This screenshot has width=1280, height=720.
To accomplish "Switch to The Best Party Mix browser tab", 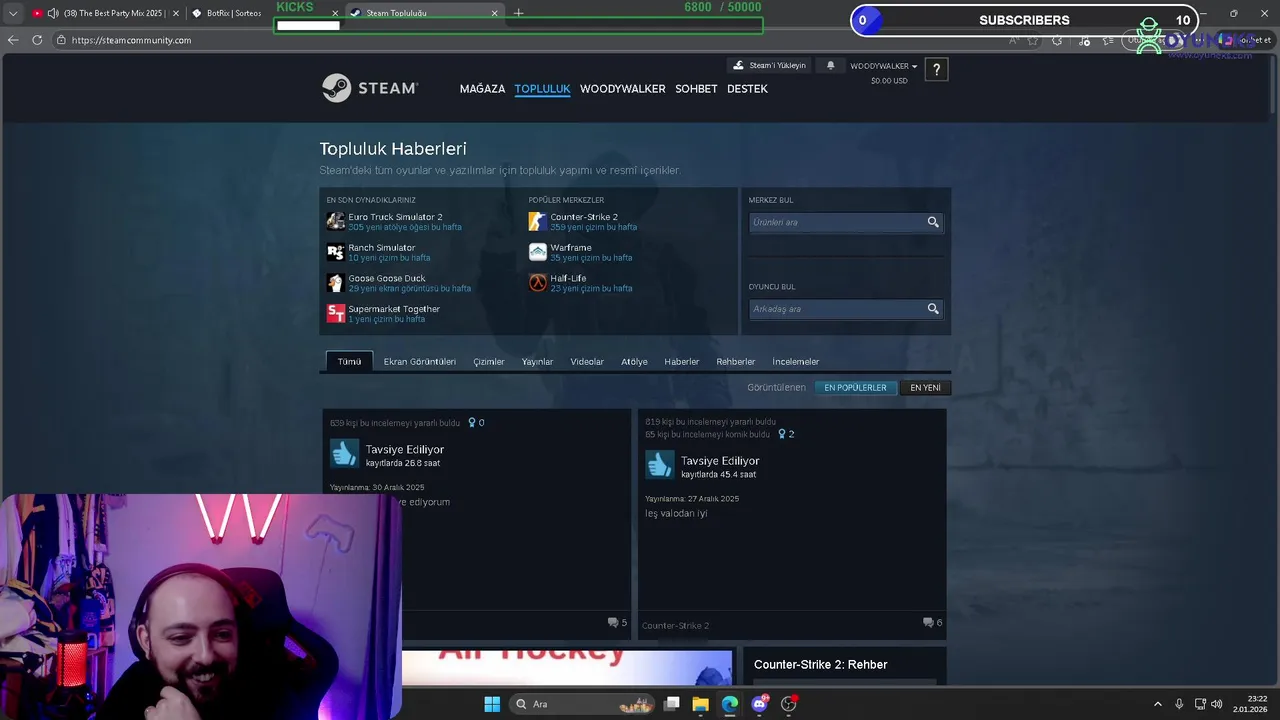I will 104,13.
